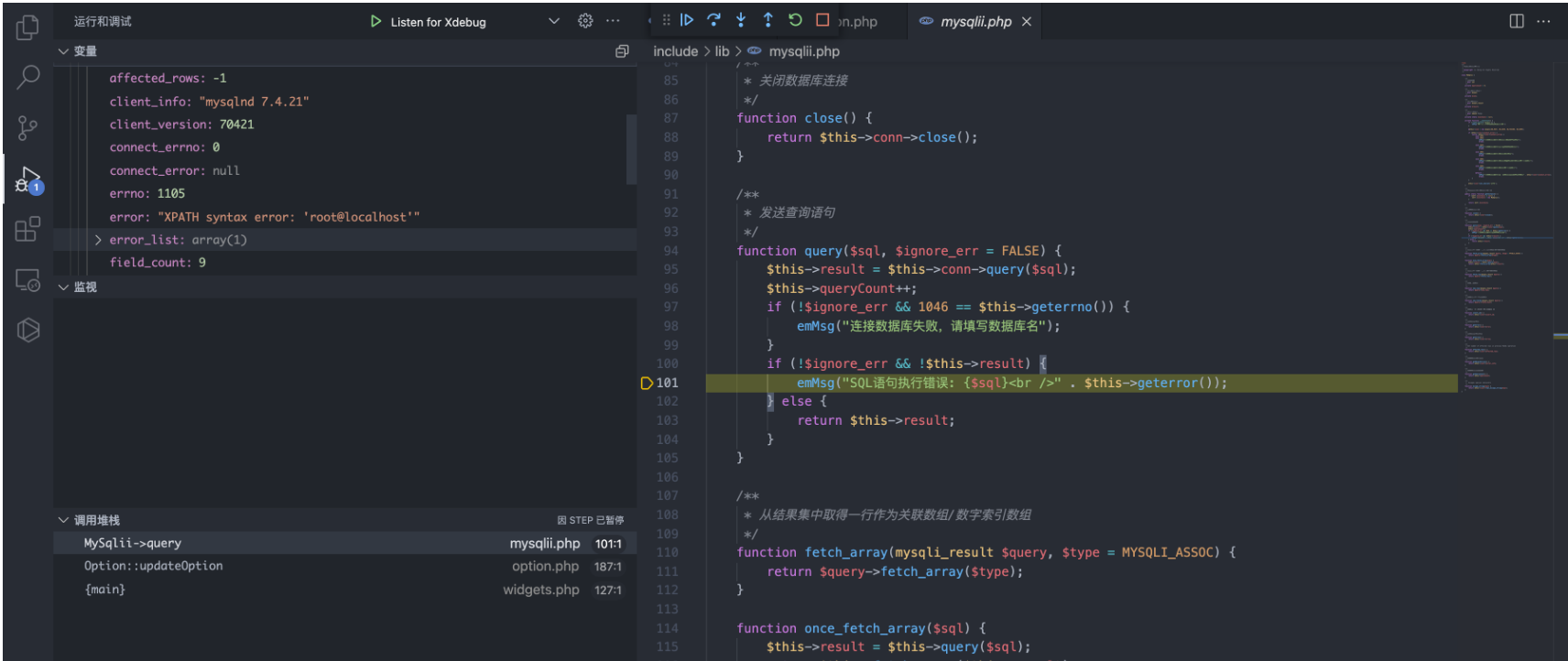The image size is (1568, 661).
Task: Click the lib breadcrumb segment
Action: (x=722, y=51)
